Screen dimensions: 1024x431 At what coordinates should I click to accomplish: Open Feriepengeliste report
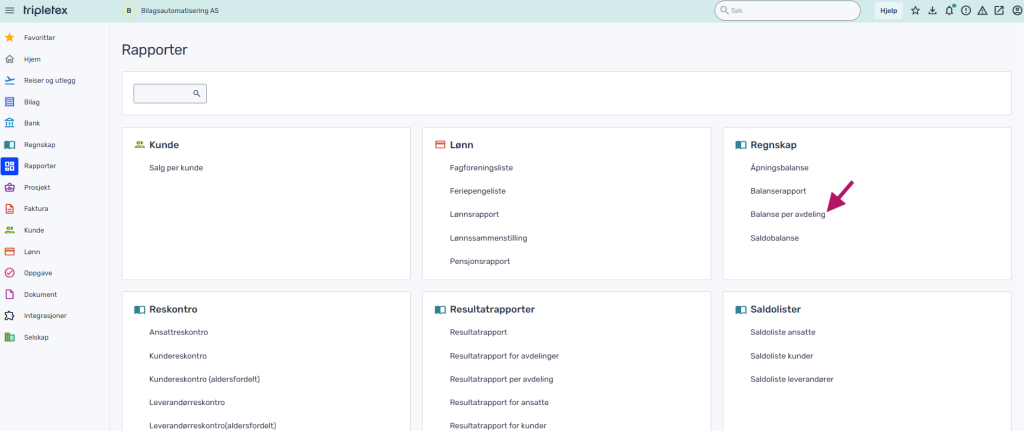(478, 191)
